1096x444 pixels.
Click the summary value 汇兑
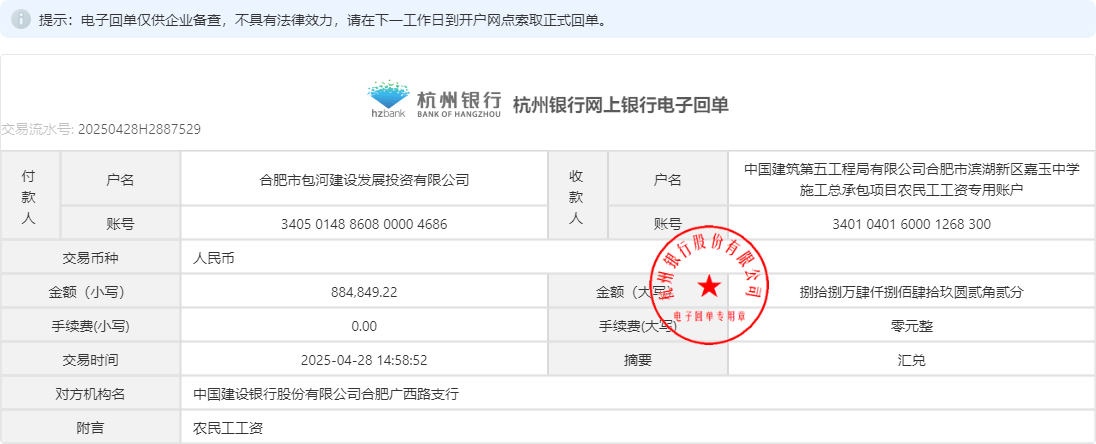[911, 360]
